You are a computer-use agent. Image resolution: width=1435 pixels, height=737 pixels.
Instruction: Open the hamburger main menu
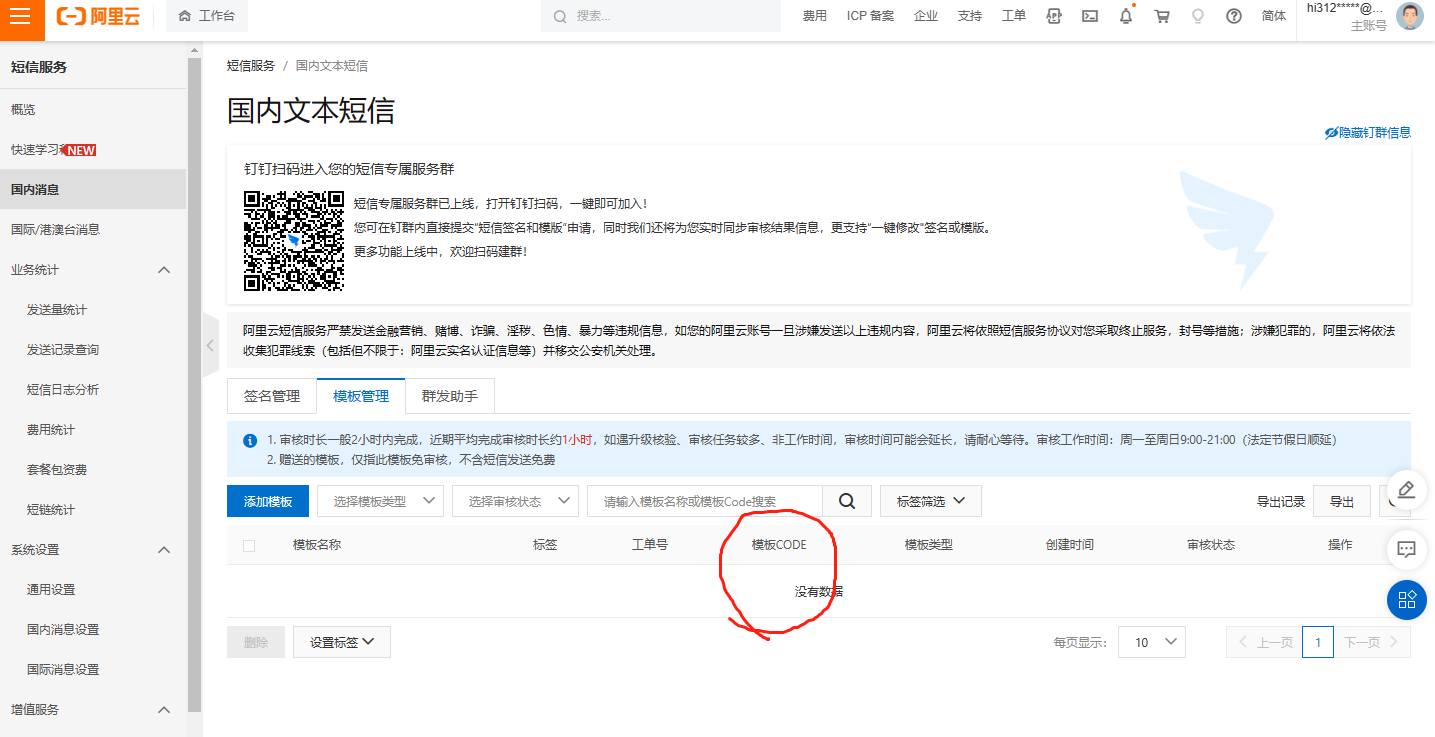(21, 17)
